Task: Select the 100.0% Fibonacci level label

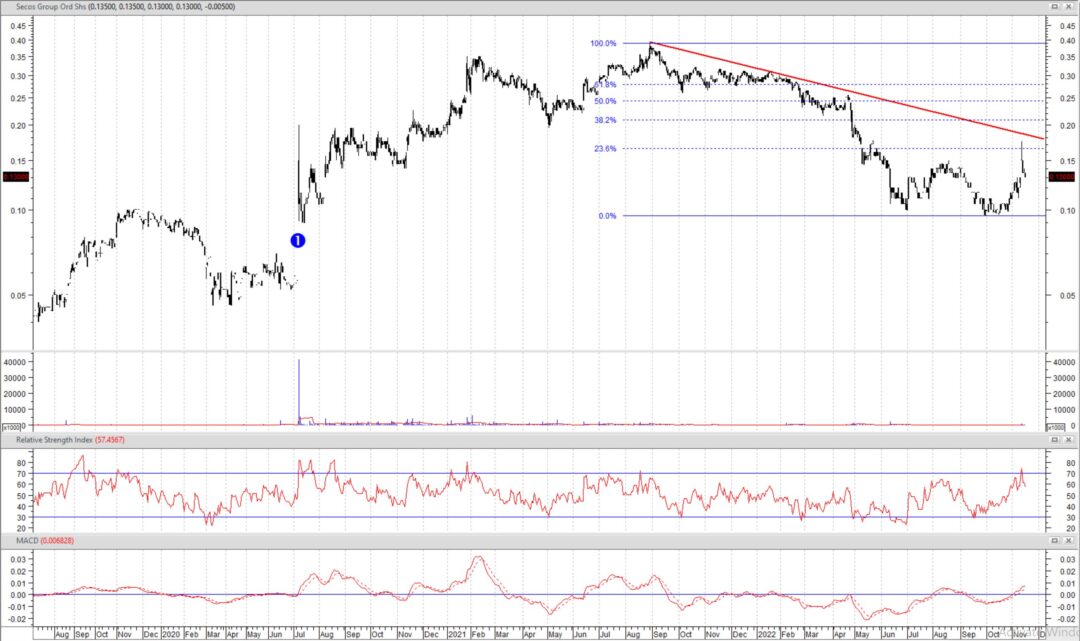Action: click(603, 43)
